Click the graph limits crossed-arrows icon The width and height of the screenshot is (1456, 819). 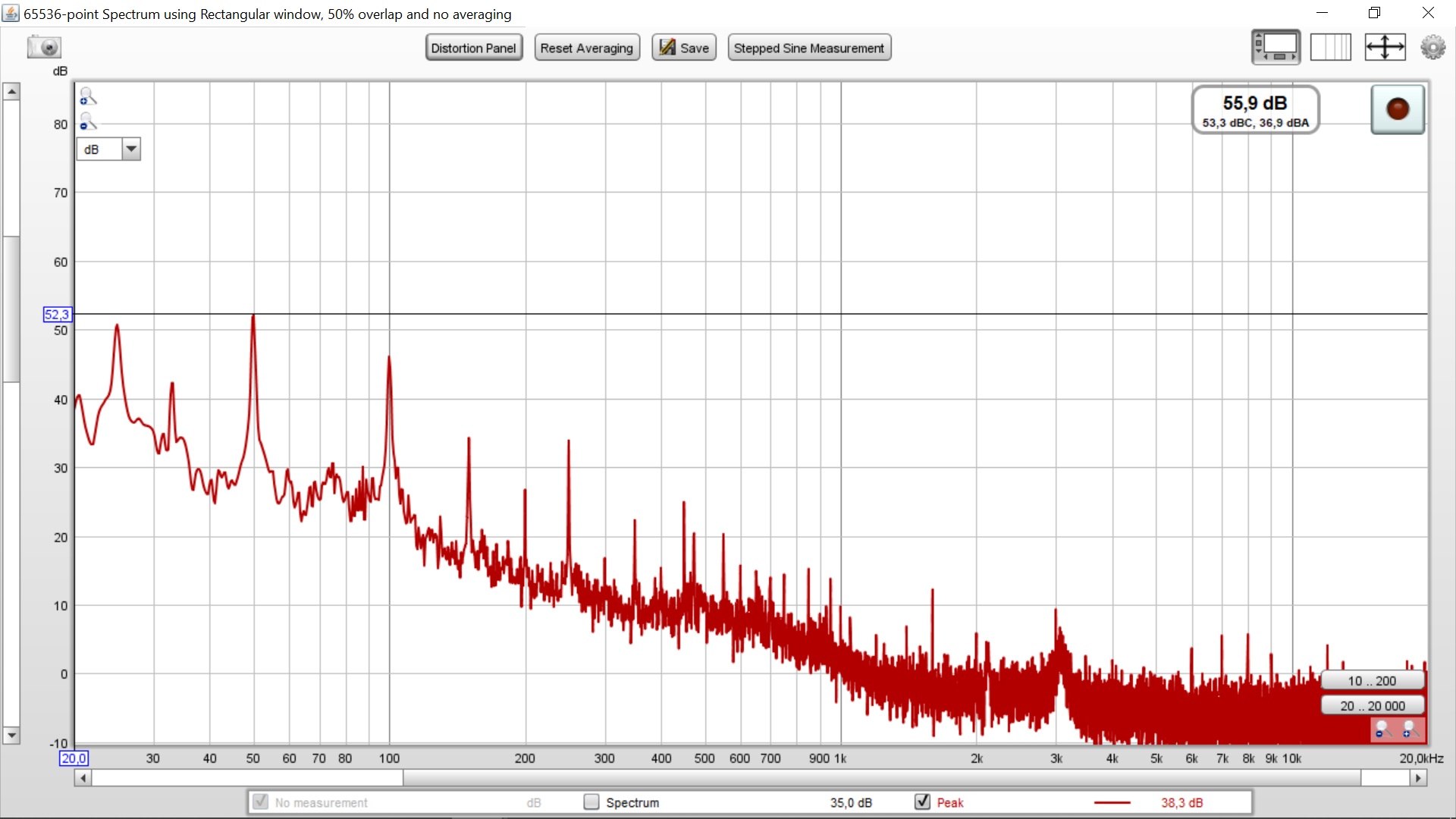(1385, 47)
